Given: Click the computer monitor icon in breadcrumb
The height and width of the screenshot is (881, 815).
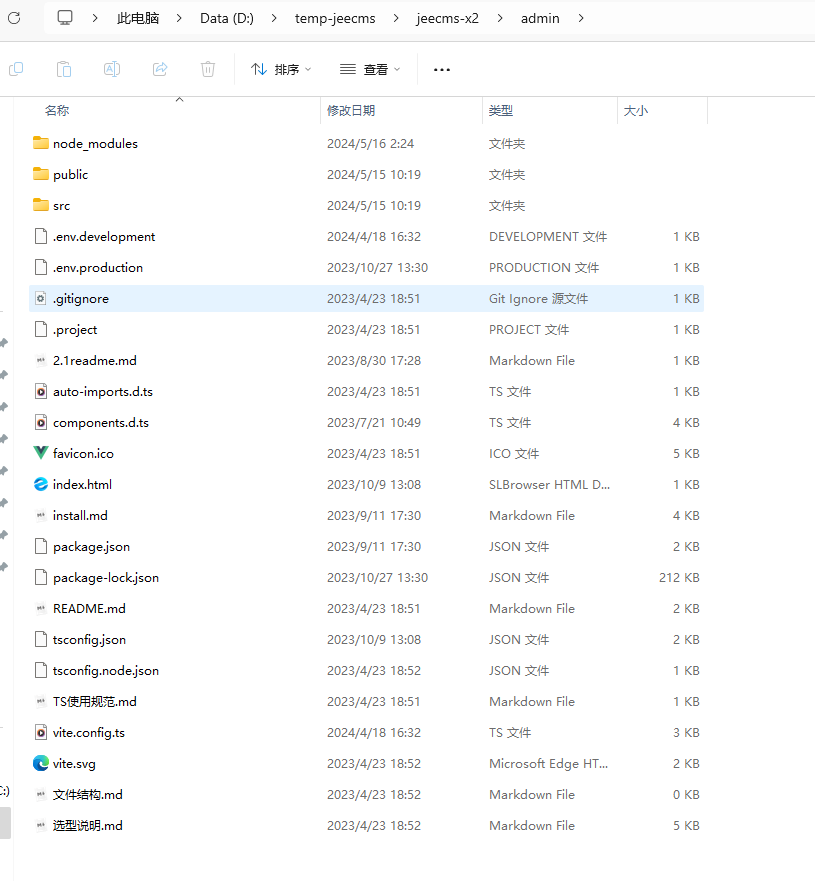Looking at the screenshot, I should (65, 18).
